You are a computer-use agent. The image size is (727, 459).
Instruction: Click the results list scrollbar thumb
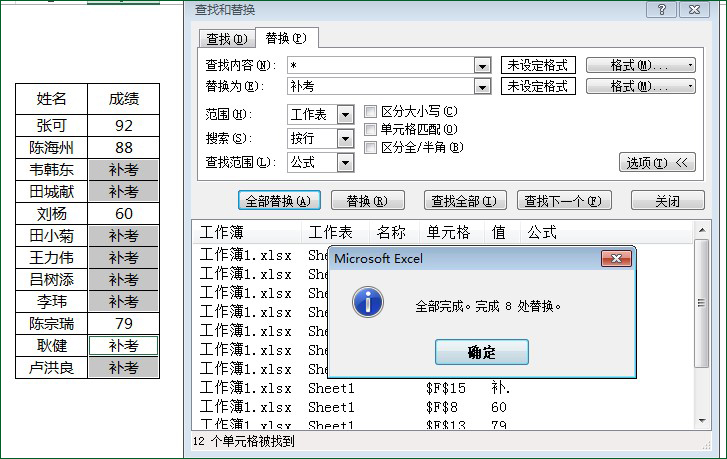701,303
